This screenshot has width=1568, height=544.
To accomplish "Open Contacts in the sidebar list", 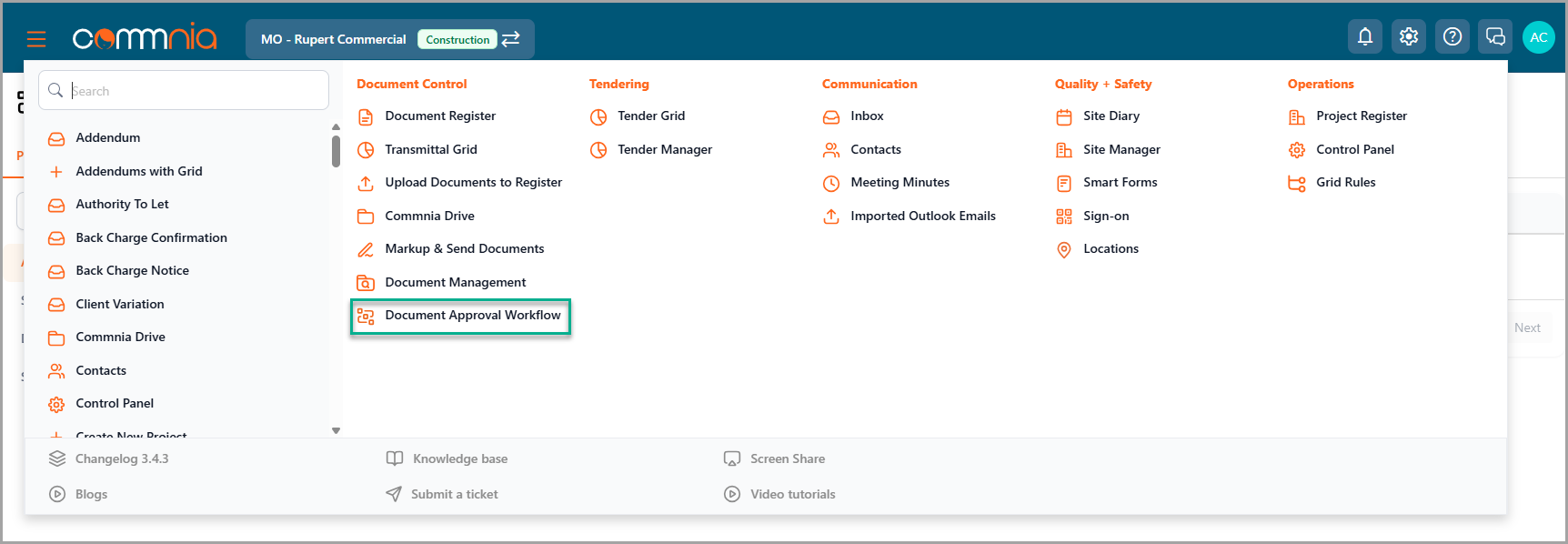I will pos(101,370).
